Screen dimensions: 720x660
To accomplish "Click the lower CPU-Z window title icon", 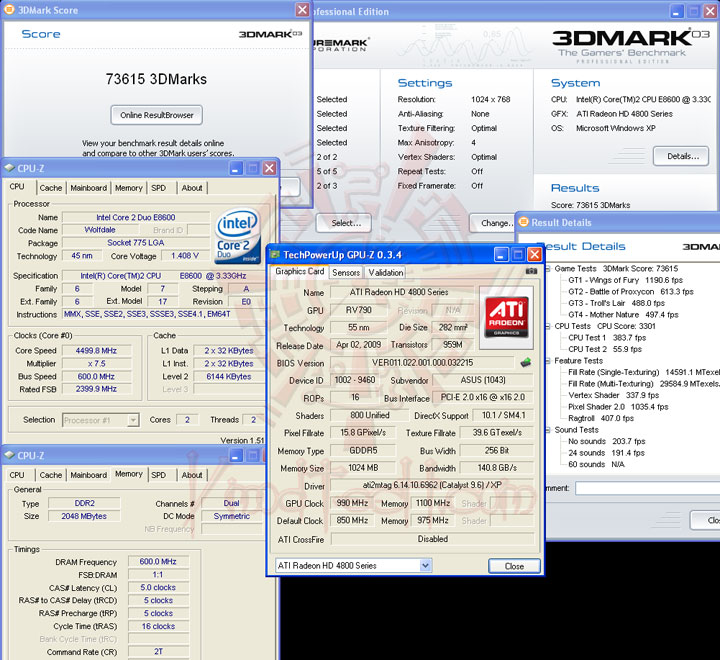I will coord(9,455).
